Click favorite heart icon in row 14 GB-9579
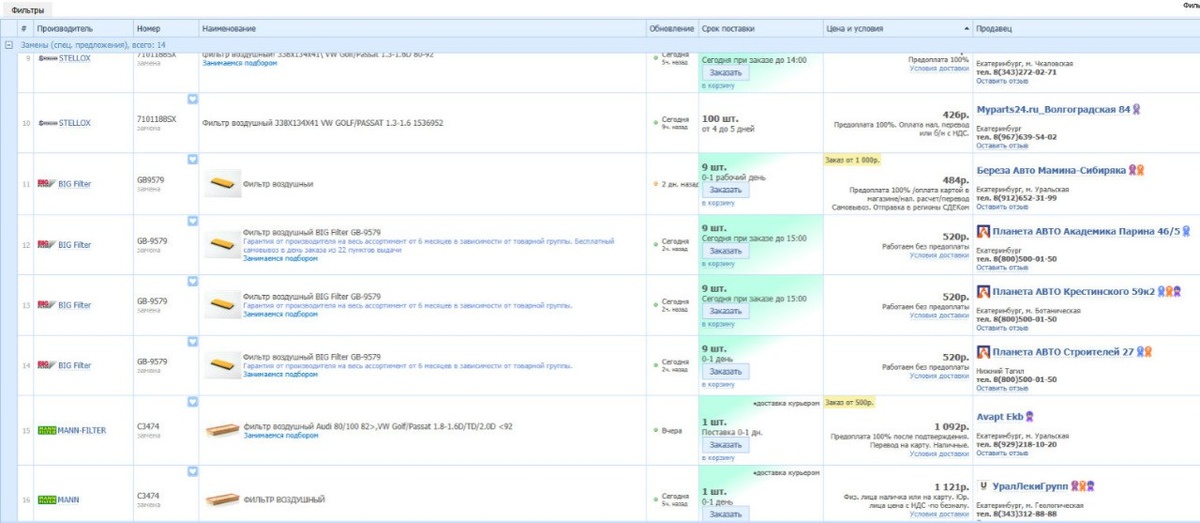The image size is (1200, 523). click(x=193, y=341)
